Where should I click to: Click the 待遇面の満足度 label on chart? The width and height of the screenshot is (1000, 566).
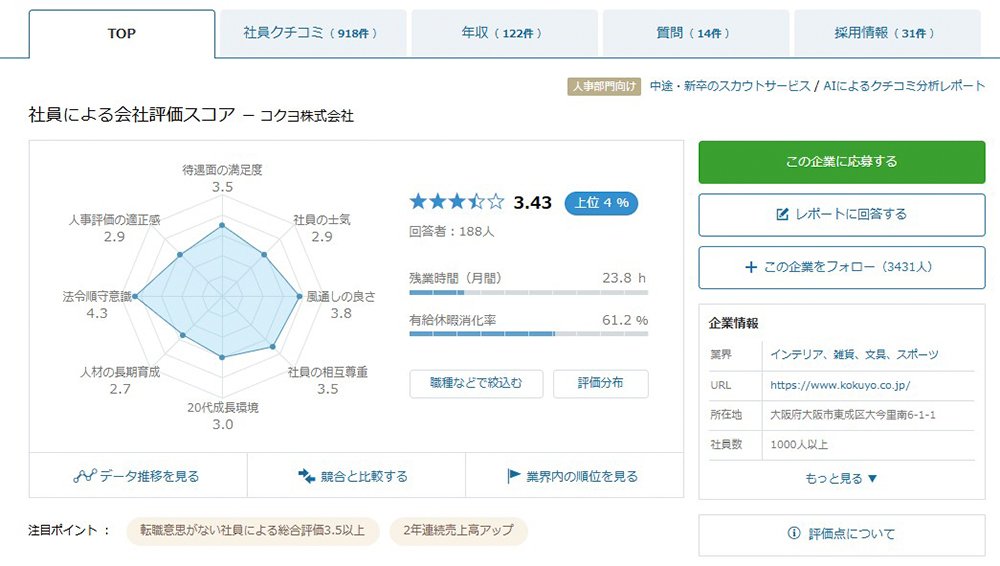(222, 170)
